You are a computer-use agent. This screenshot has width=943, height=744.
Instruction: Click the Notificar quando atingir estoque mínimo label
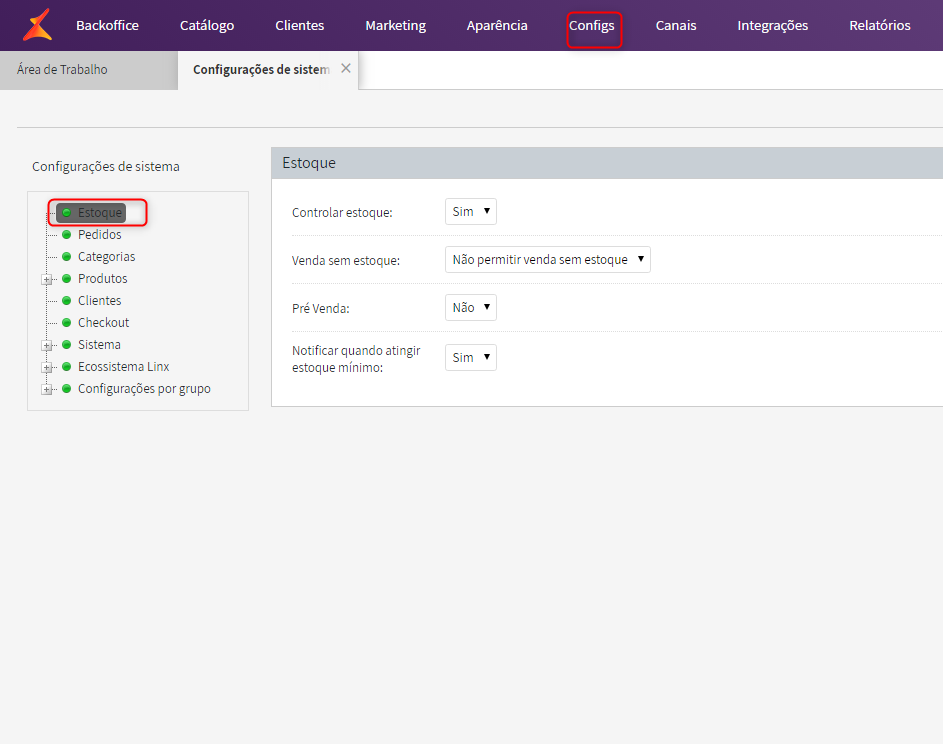356,359
